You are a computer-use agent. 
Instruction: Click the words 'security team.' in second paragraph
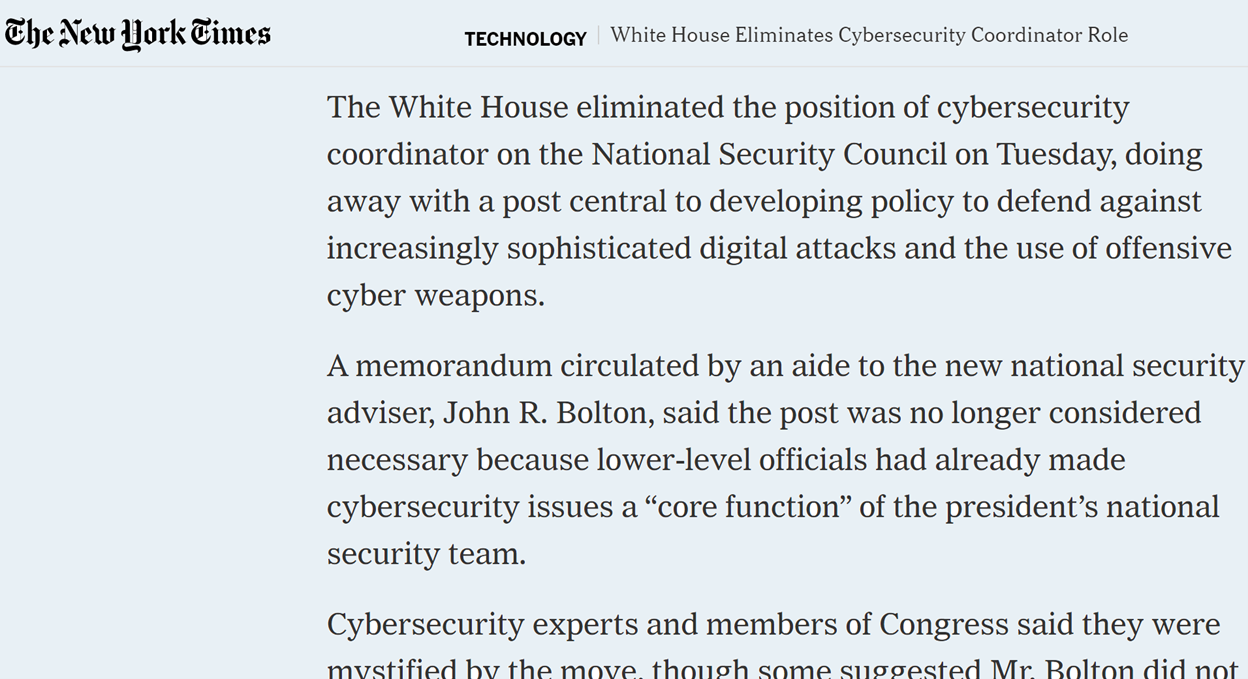coord(426,554)
